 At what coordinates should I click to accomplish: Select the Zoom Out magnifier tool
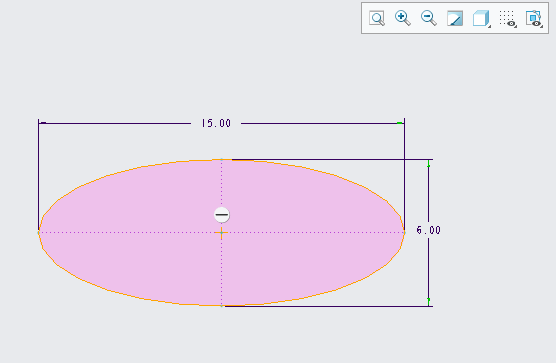click(x=429, y=18)
